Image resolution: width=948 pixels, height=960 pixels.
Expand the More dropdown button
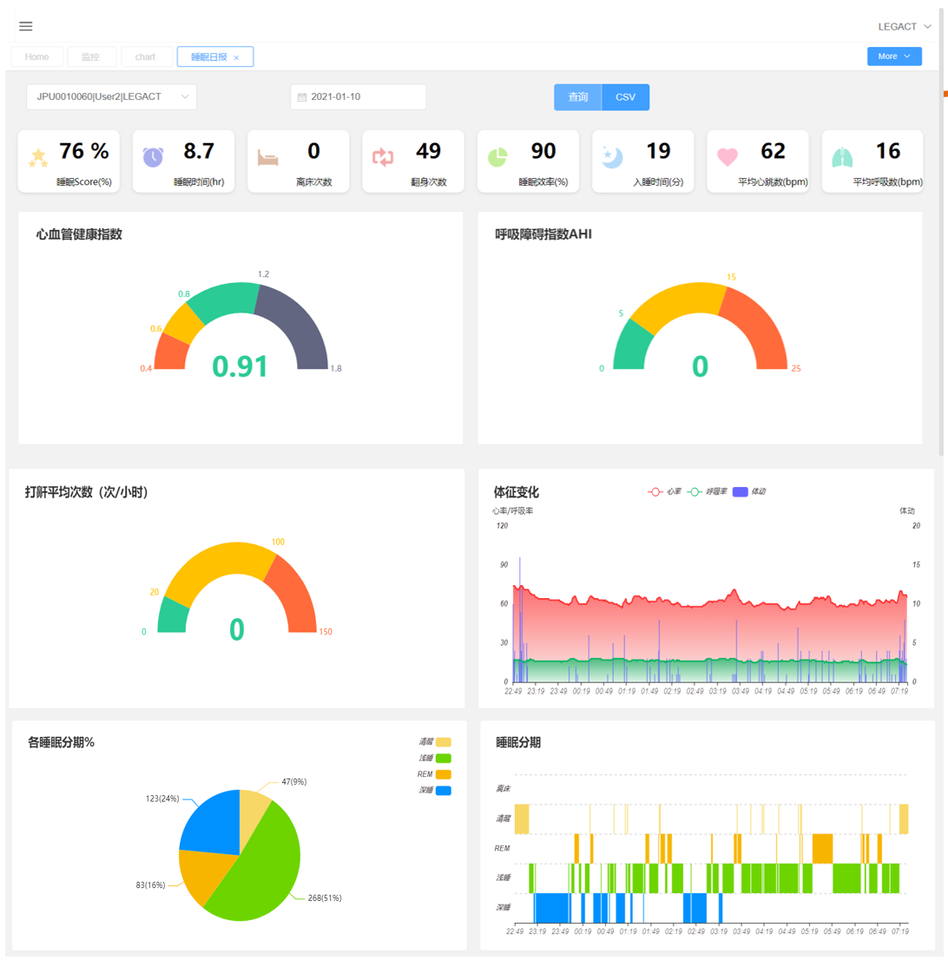coord(894,57)
